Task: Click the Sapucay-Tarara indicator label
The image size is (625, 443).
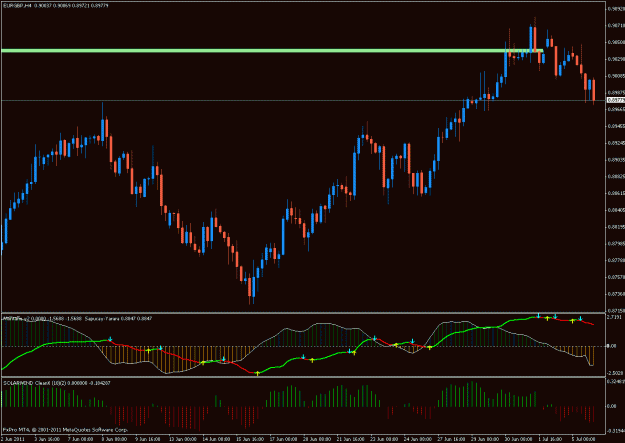Action: (x=118, y=319)
